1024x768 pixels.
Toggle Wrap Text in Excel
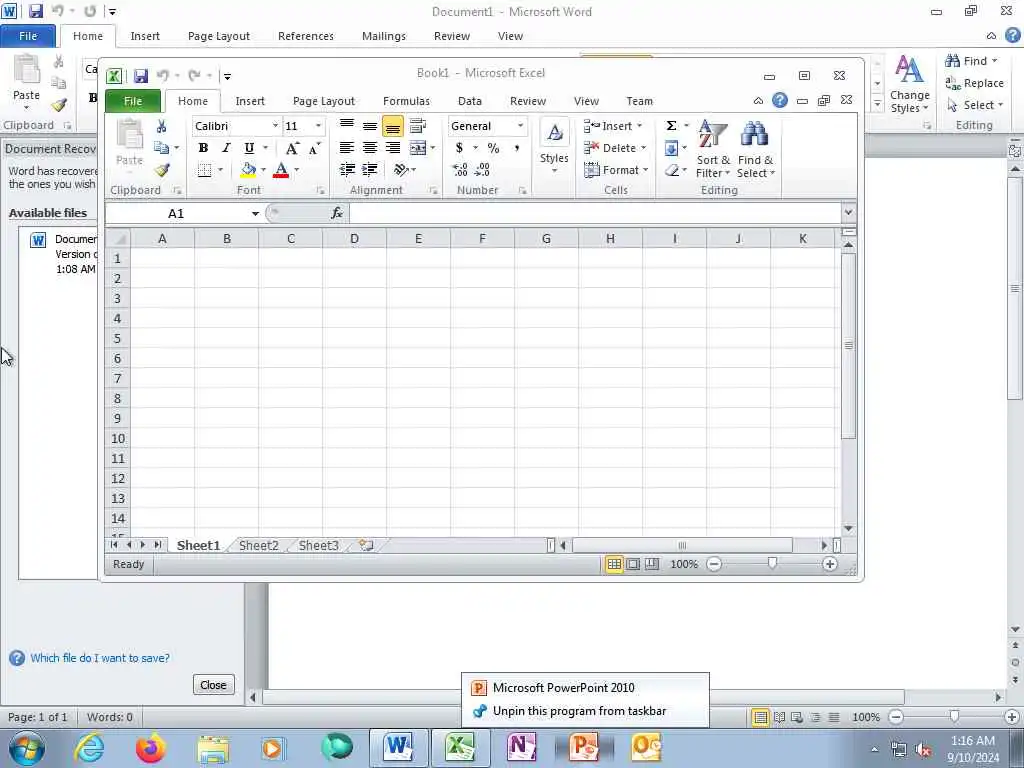(x=418, y=125)
